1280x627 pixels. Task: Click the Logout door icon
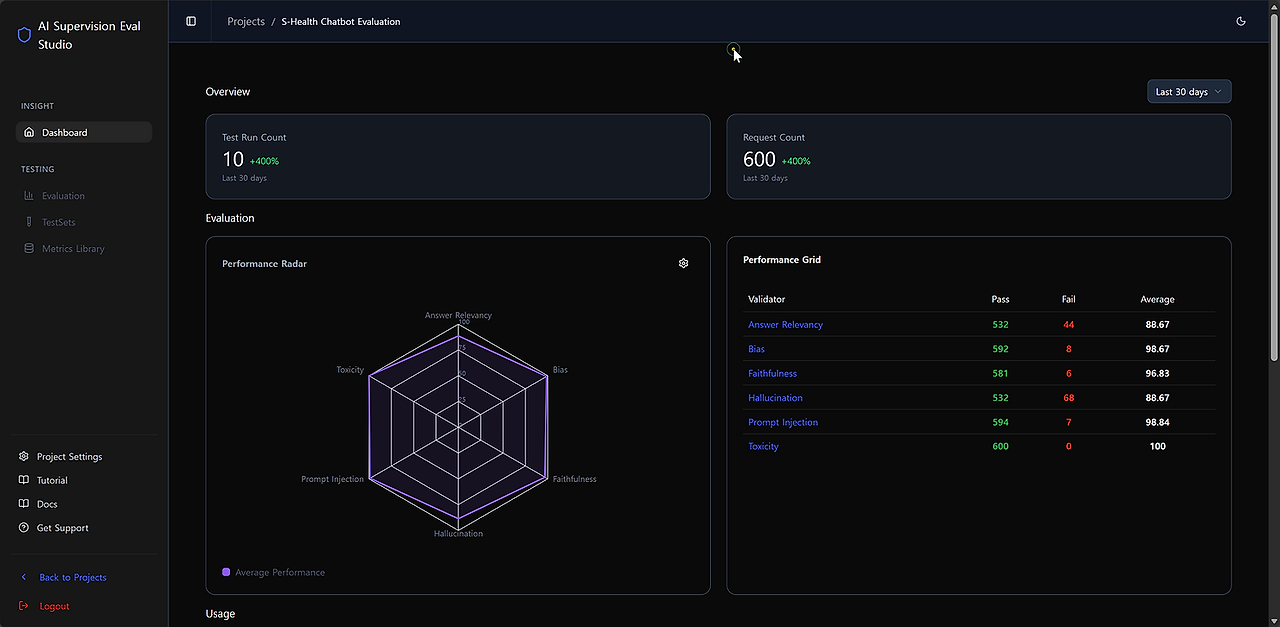[x=24, y=606]
